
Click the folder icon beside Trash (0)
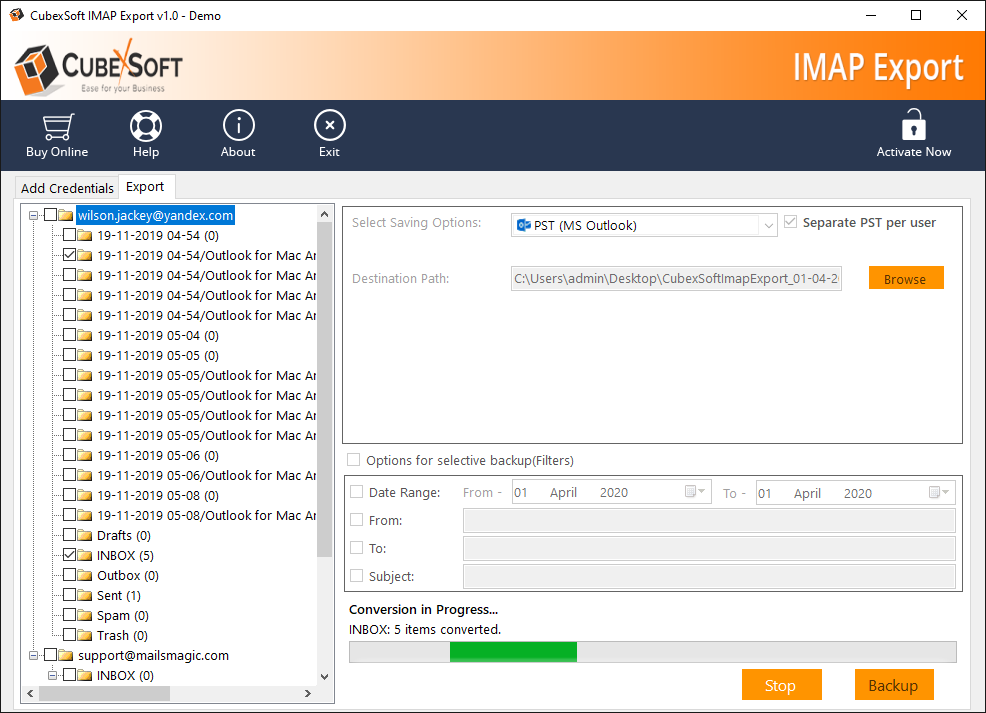[x=85, y=636]
